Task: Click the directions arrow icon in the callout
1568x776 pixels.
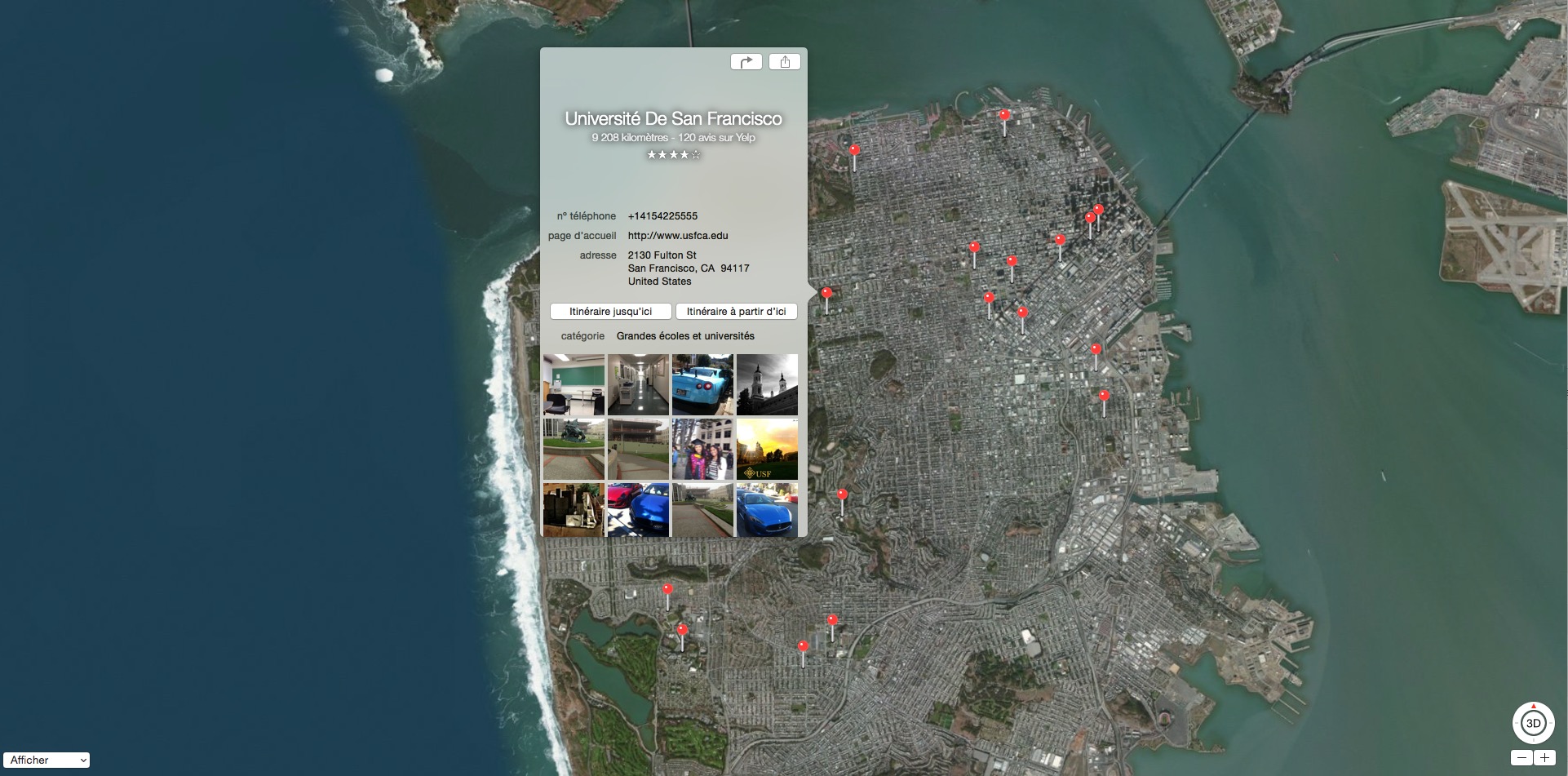Action: pyautogui.click(x=746, y=62)
